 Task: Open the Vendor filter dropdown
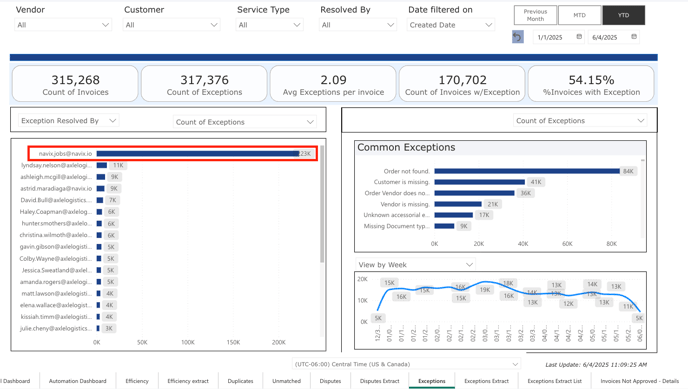pos(63,25)
